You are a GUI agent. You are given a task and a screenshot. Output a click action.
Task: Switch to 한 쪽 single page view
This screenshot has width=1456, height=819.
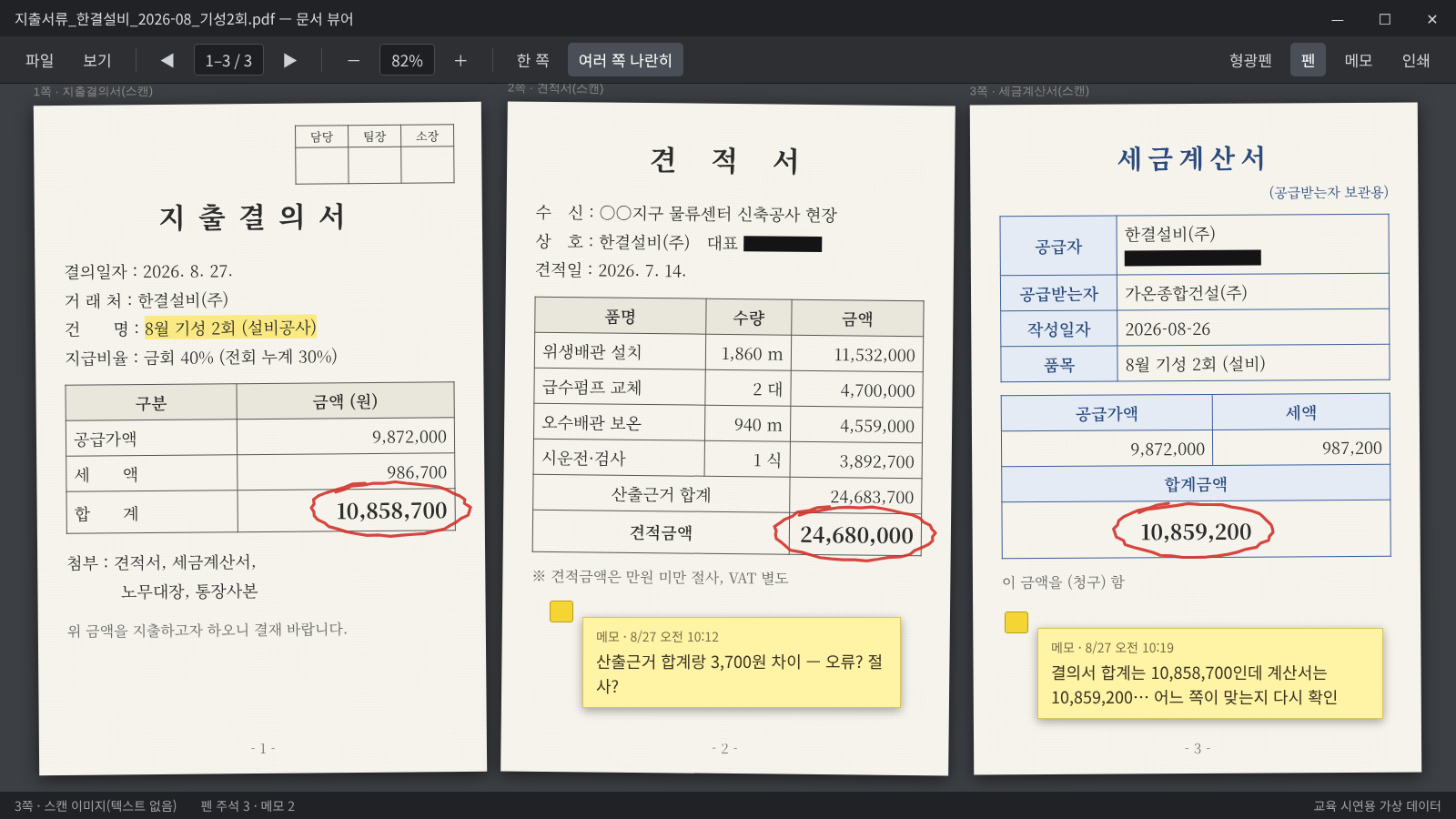(x=532, y=60)
